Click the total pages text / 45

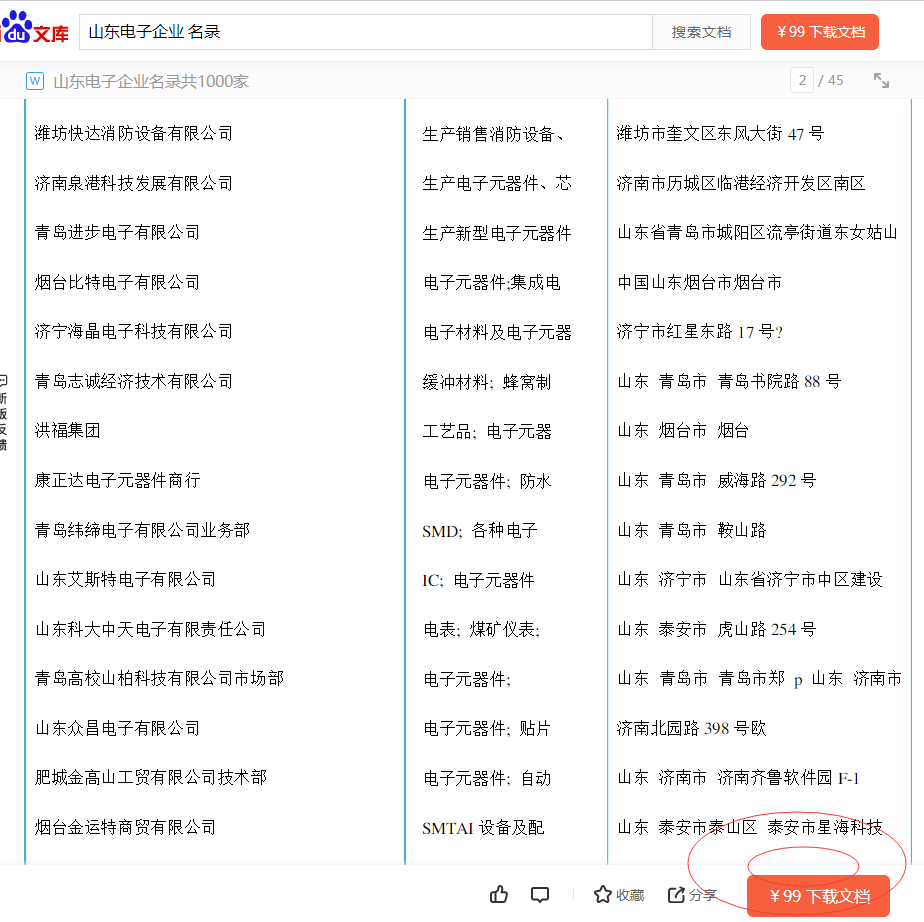pyautogui.click(x=831, y=80)
